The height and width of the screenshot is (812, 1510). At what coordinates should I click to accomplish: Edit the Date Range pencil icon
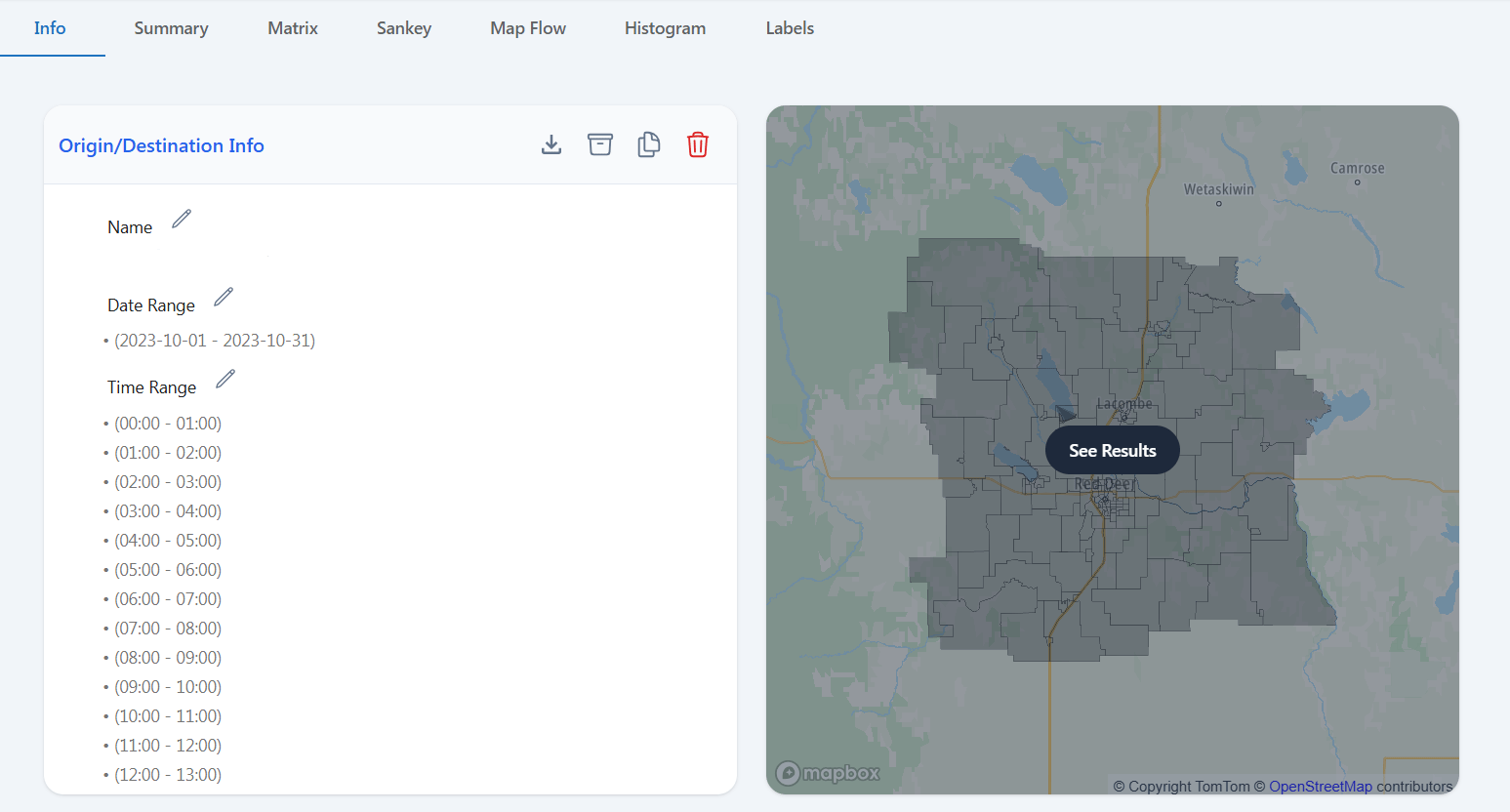point(224,297)
